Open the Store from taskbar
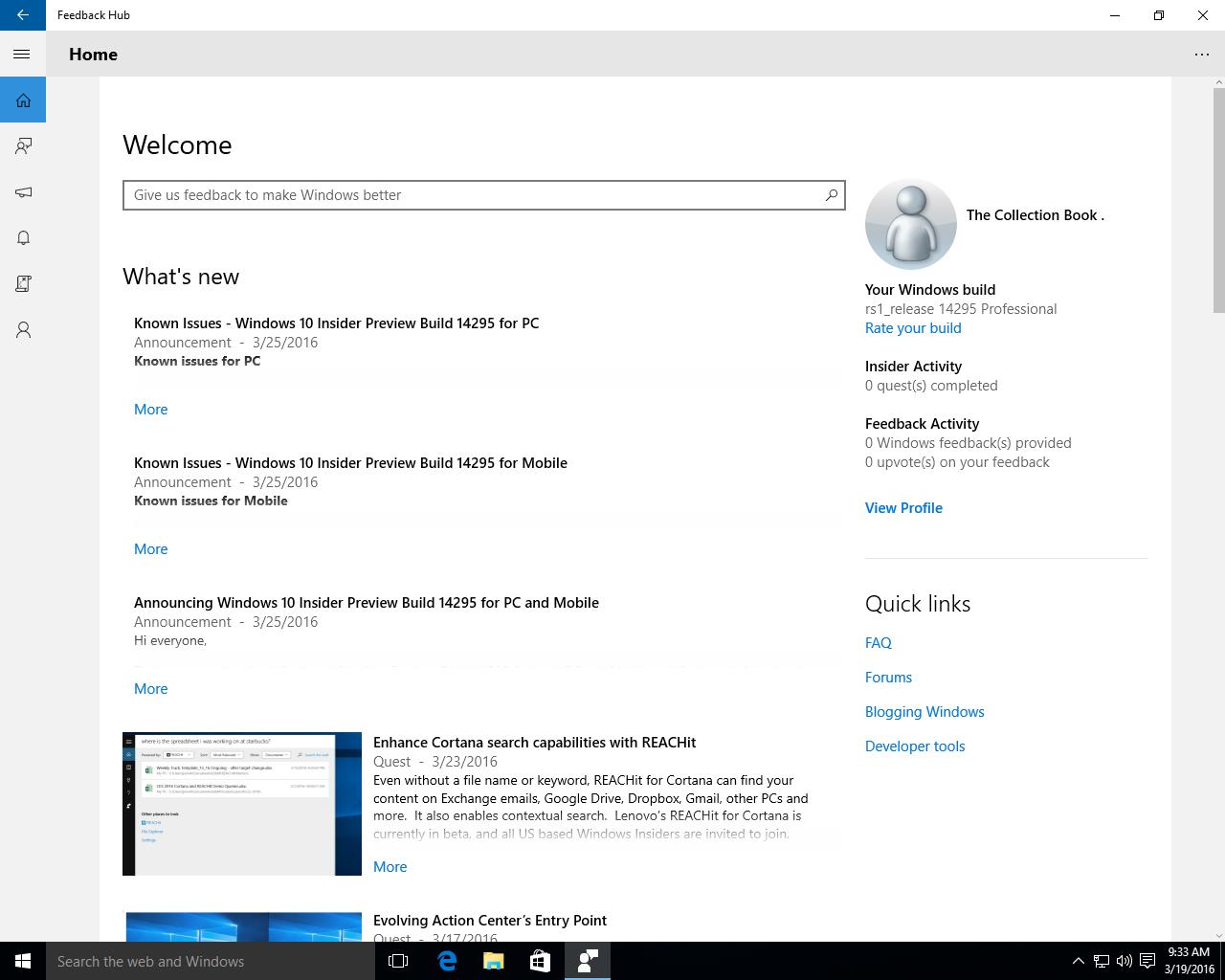1225x980 pixels. point(540,961)
